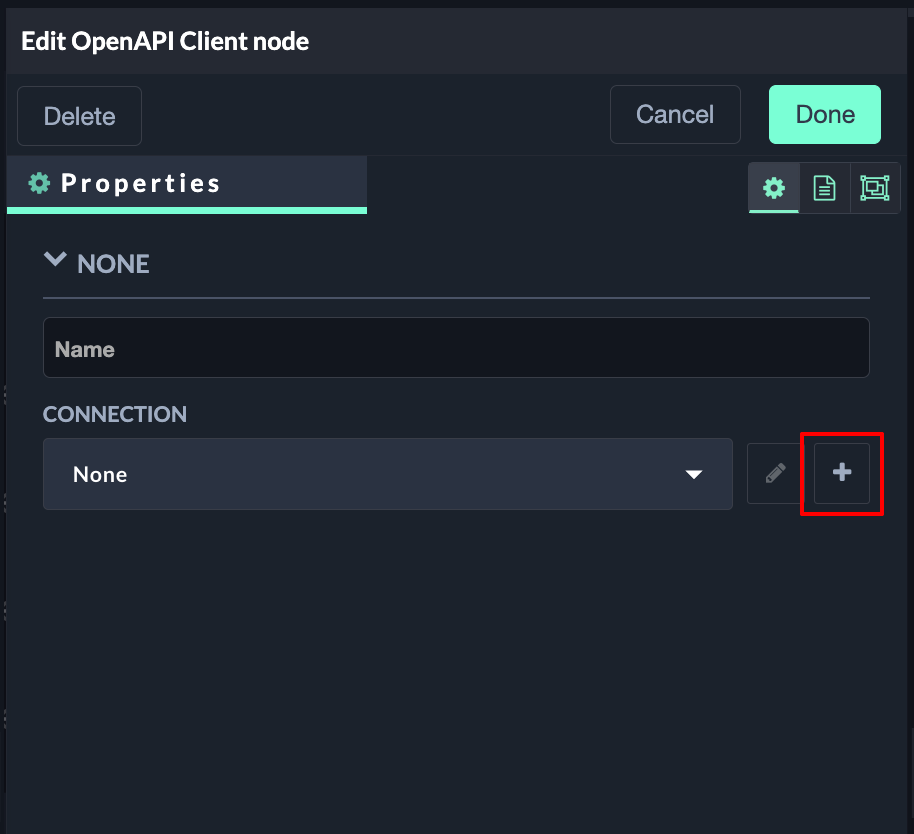Image resolution: width=914 pixels, height=834 pixels.
Task: Click the plus icon to add a connection
Action: 842,473
